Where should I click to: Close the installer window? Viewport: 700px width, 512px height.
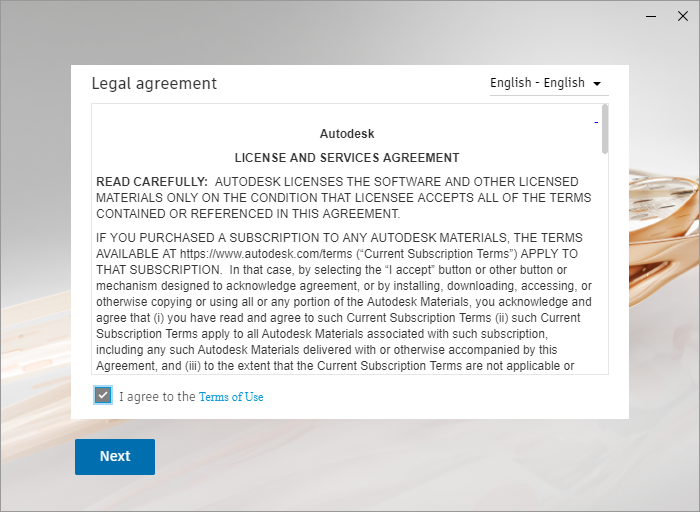point(683,17)
